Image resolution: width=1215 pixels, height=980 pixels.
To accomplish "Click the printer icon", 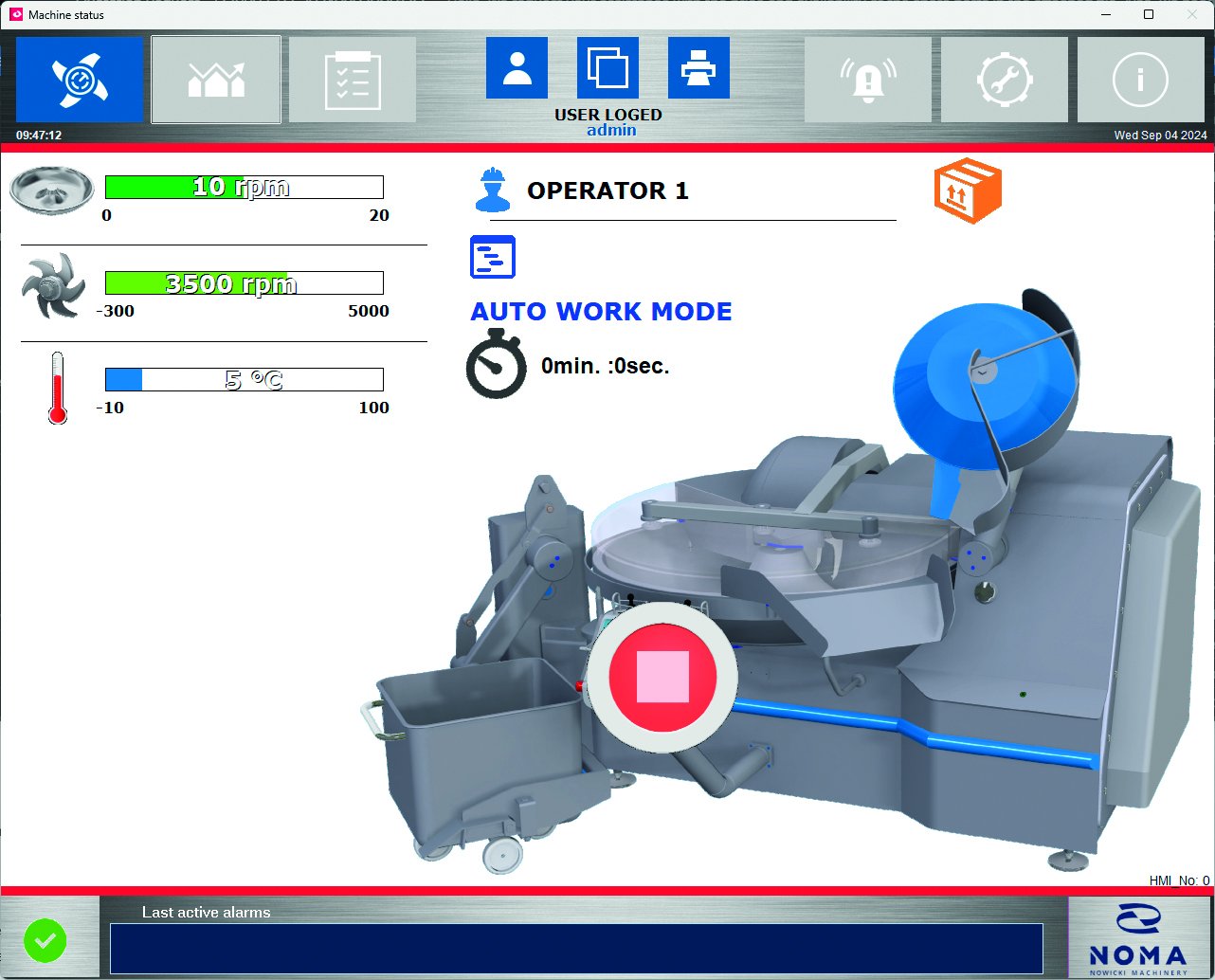I will (x=698, y=68).
